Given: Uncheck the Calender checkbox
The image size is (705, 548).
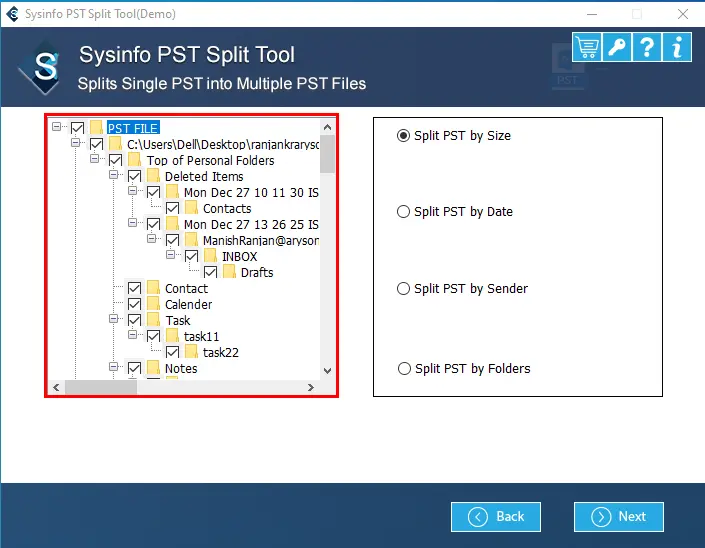Looking at the screenshot, I should [x=134, y=304].
